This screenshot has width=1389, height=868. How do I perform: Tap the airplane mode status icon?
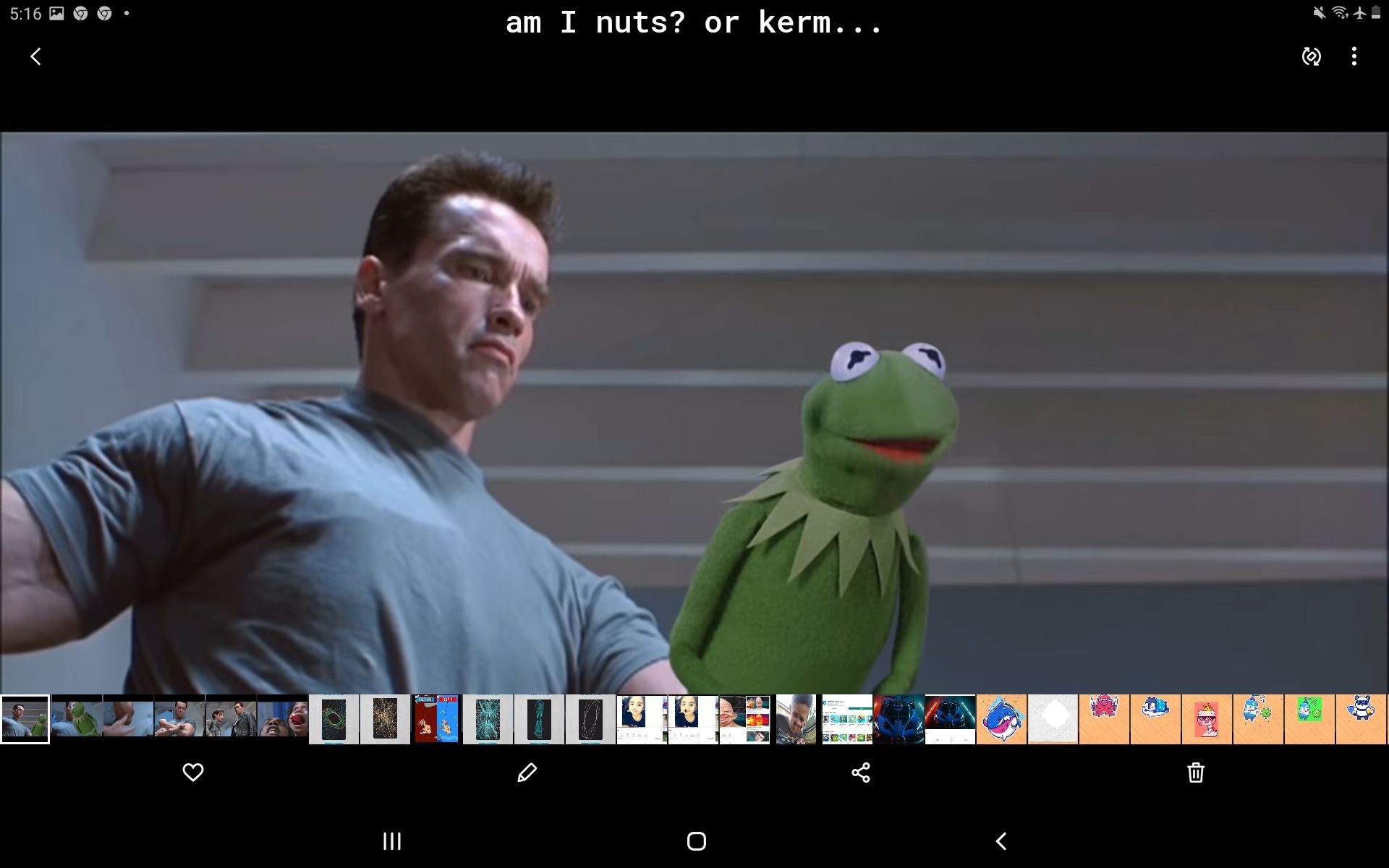[1360, 12]
